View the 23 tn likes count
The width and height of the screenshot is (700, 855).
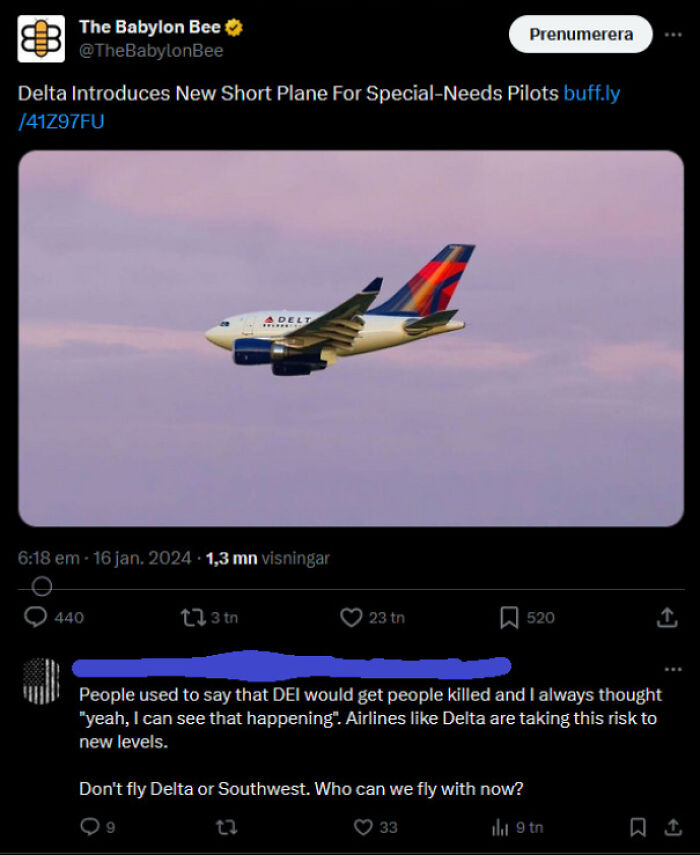pos(385,618)
